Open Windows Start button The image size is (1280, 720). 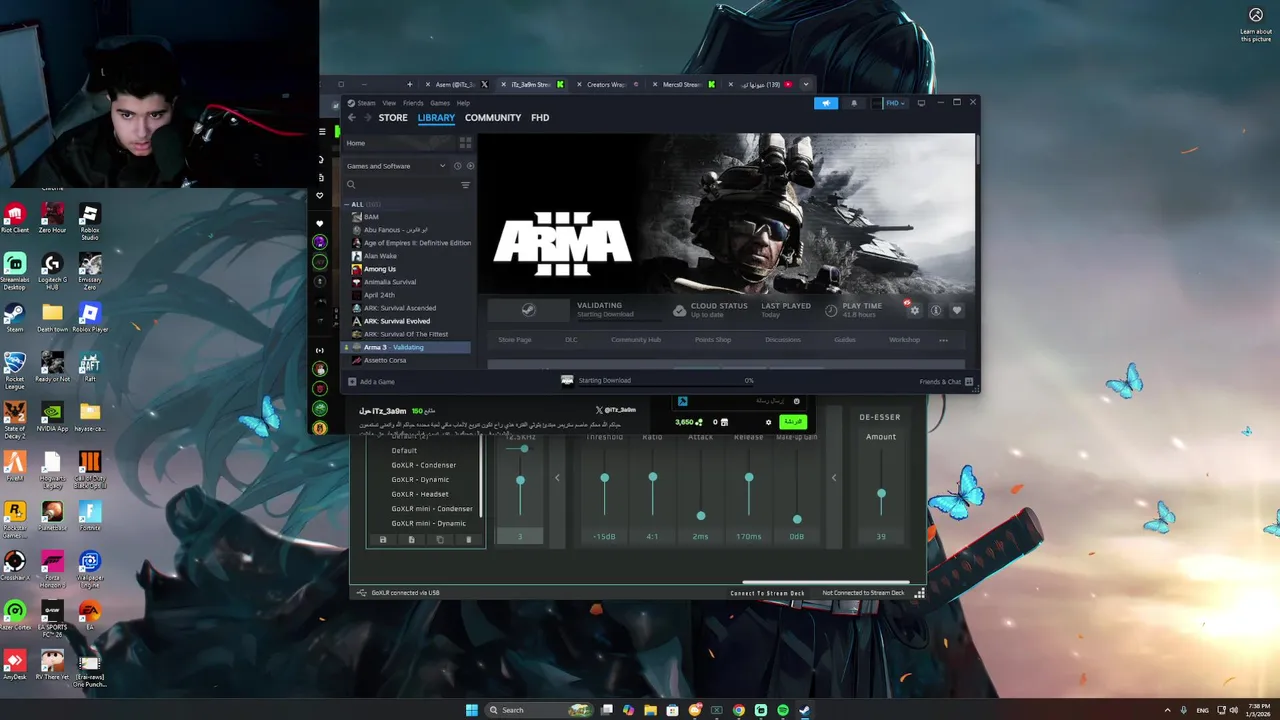point(471,710)
